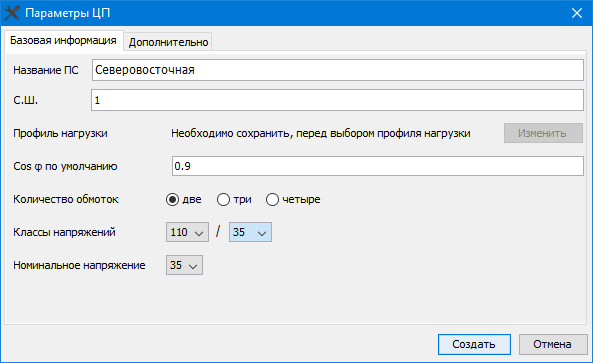Screen dimensions: 593x363
Task: Cancel with the Отмена button
Action: (x=553, y=344)
